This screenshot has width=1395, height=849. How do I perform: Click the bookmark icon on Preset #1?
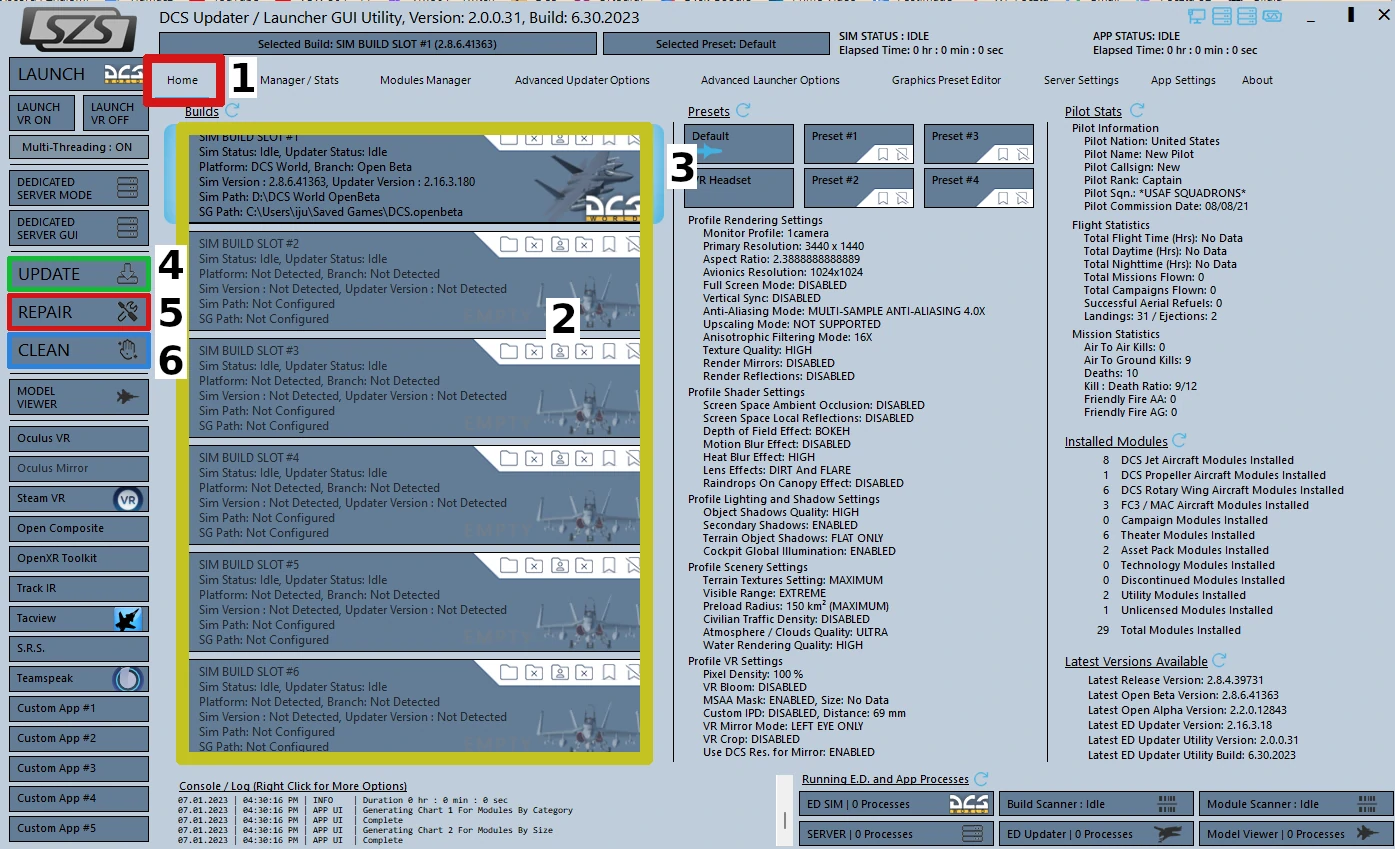point(883,154)
